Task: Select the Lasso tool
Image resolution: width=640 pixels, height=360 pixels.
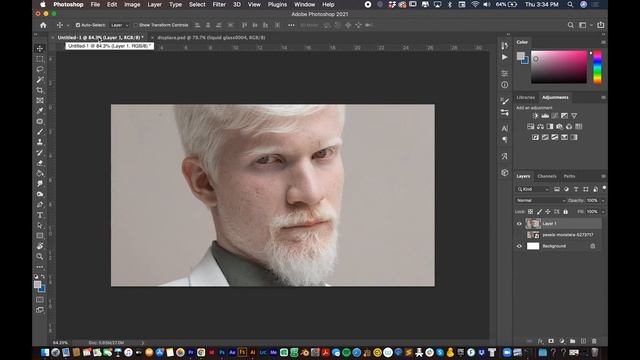Action: click(40, 69)
